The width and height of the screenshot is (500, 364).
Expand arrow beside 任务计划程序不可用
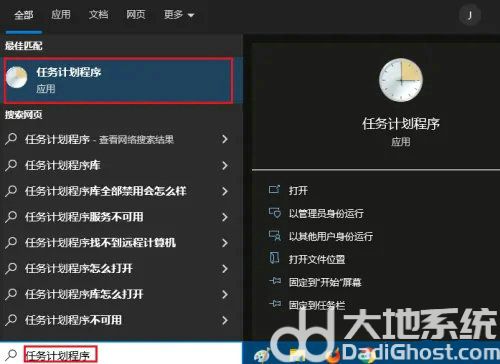click(x=225, y=320)
